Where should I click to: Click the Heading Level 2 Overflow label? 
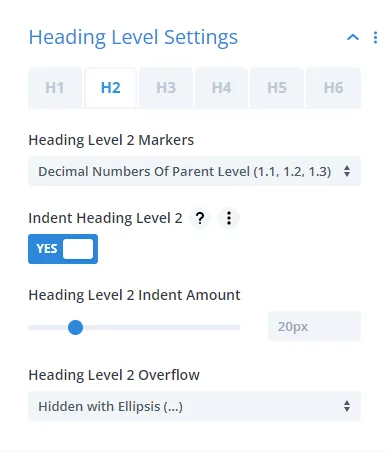(x=114, y=375)
